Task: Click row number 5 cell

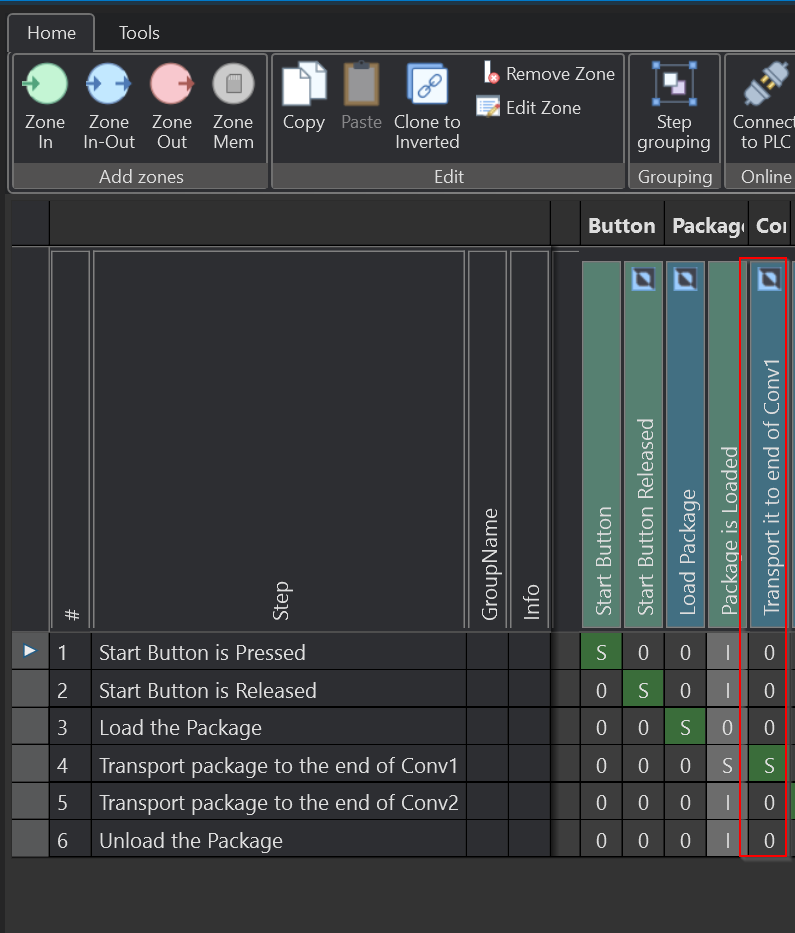Action: 70,803
